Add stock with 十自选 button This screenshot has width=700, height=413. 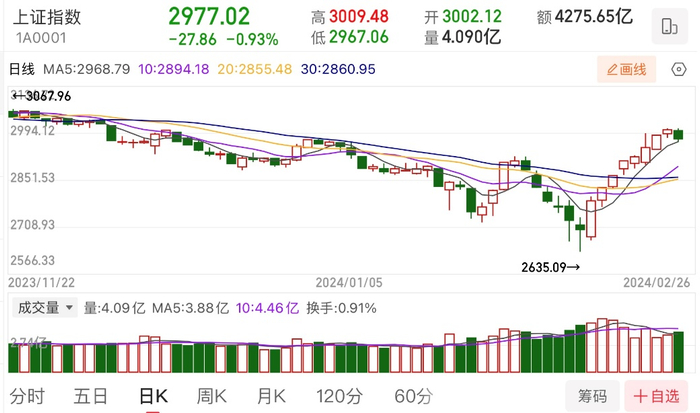point(656,396)
